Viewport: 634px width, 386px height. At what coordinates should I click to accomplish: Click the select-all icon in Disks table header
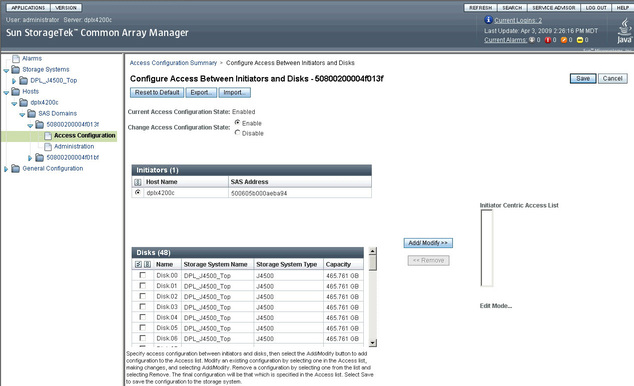[138, 264]
